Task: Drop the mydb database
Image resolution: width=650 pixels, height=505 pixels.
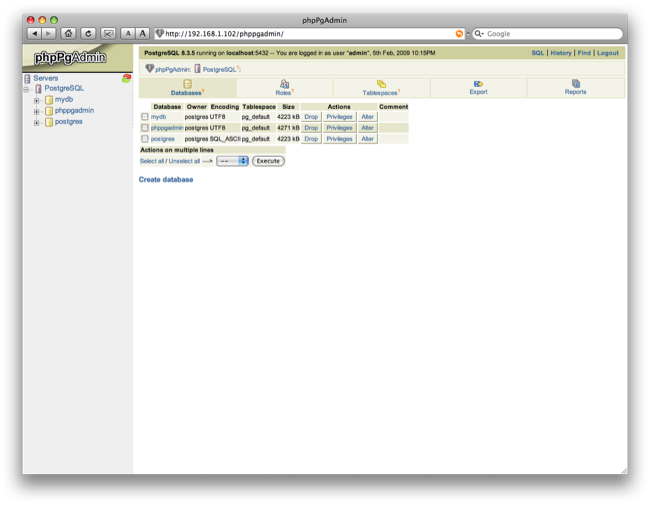Action: click(311, 117)
